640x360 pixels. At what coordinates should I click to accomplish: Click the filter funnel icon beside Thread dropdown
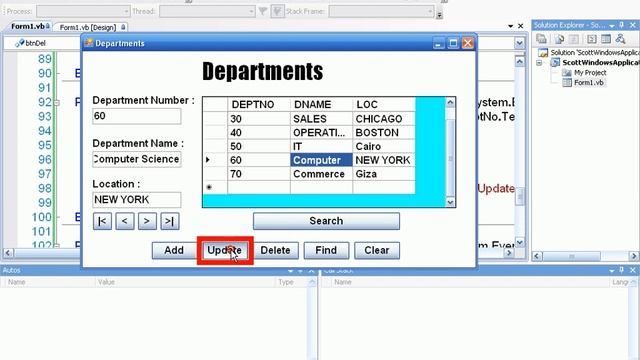tap(263, 11)
